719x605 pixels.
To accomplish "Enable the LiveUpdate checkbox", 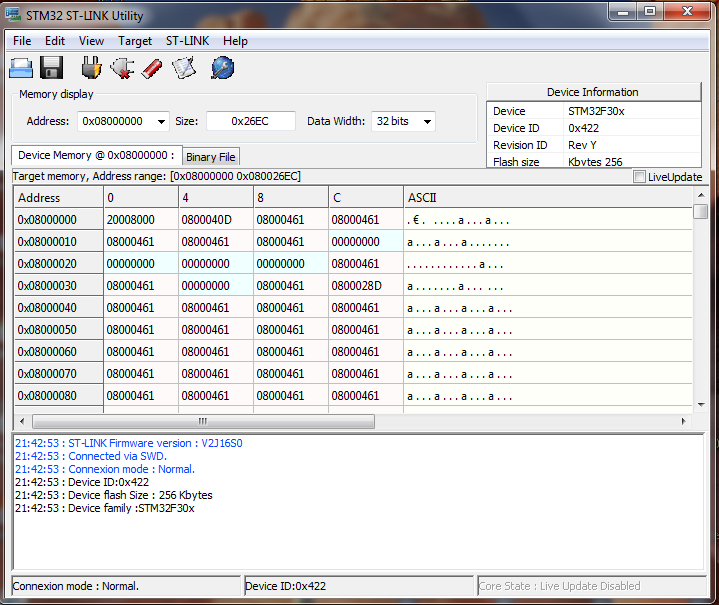I will tap(639, 177).
